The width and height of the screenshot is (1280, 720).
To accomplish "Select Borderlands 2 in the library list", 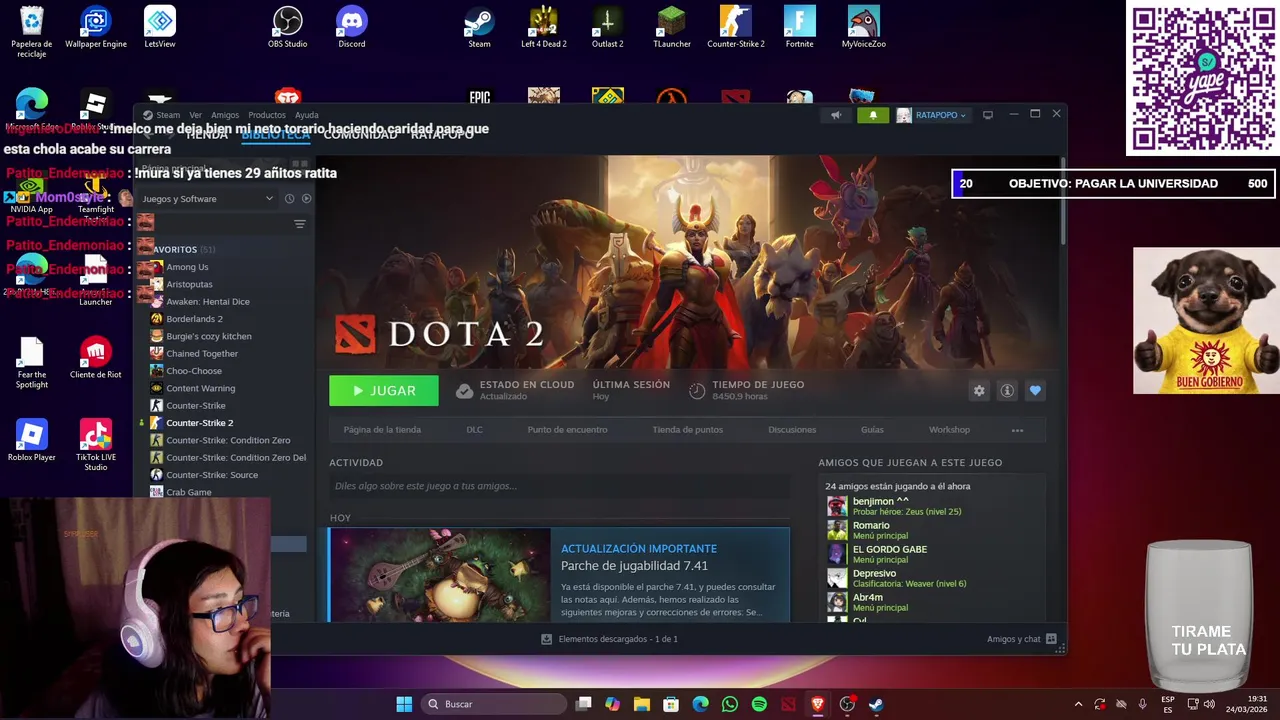I will pyautogui.click(x=194, y=319).
